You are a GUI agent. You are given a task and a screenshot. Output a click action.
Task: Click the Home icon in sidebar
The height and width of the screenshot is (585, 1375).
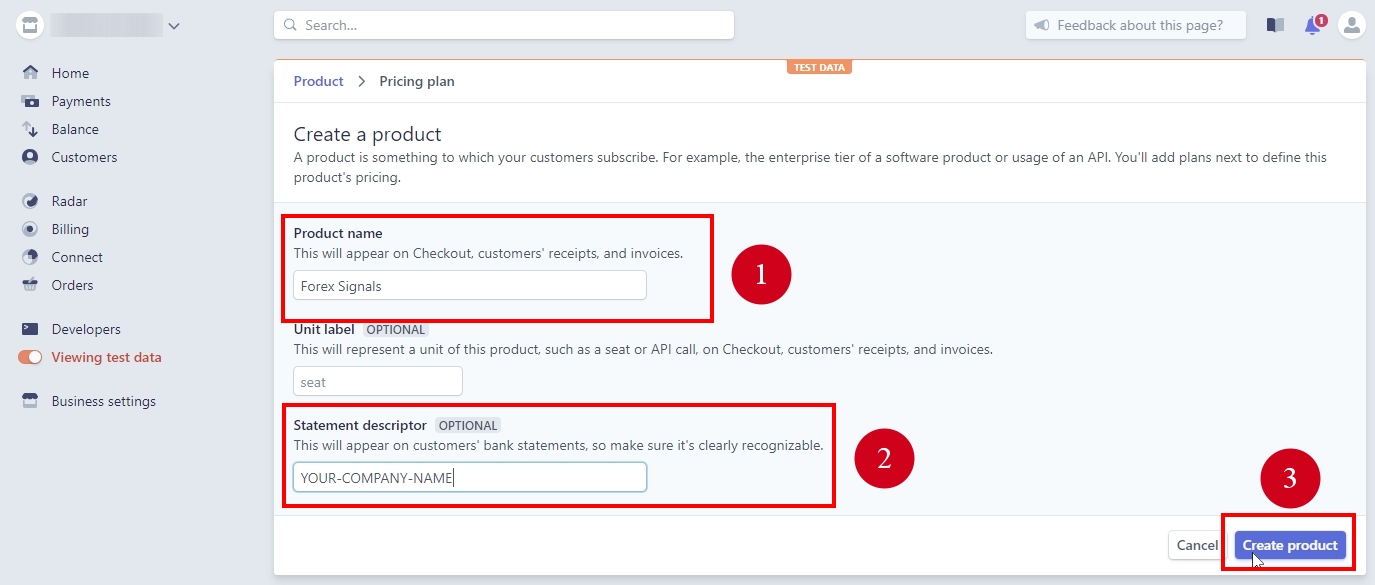point(30,73)
